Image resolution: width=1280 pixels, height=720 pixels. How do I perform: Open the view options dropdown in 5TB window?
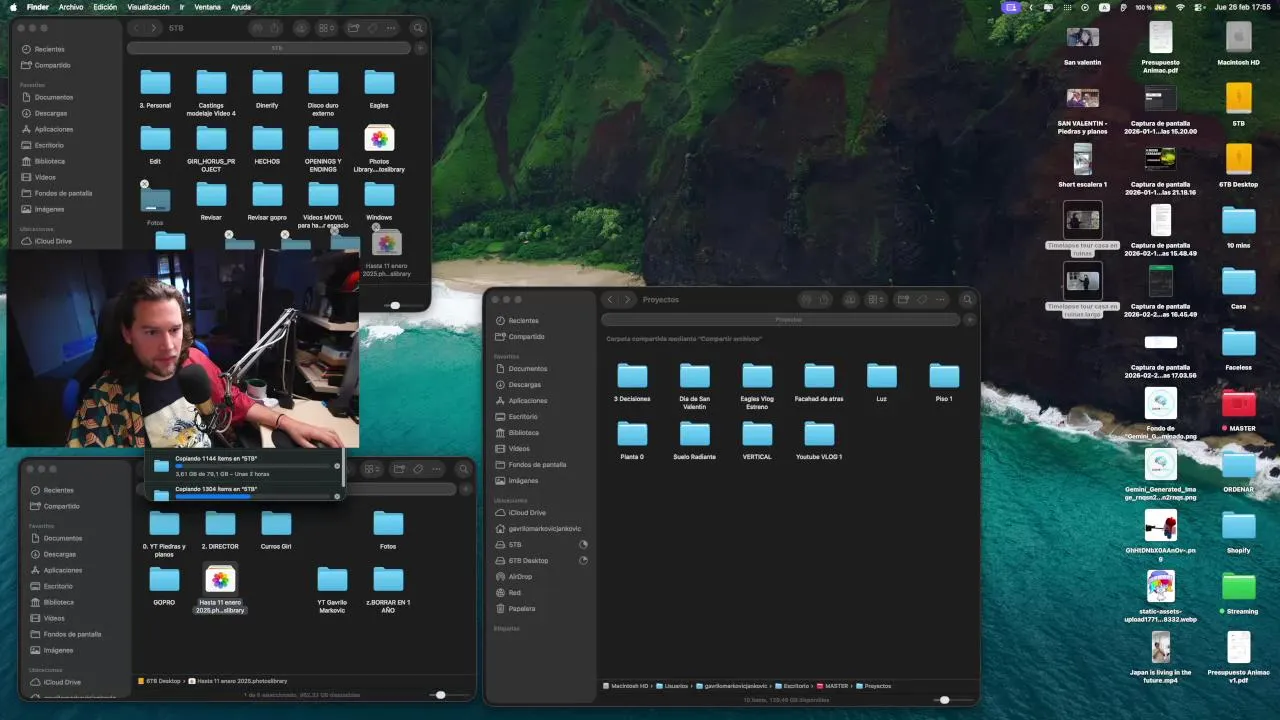pos(328,28)
